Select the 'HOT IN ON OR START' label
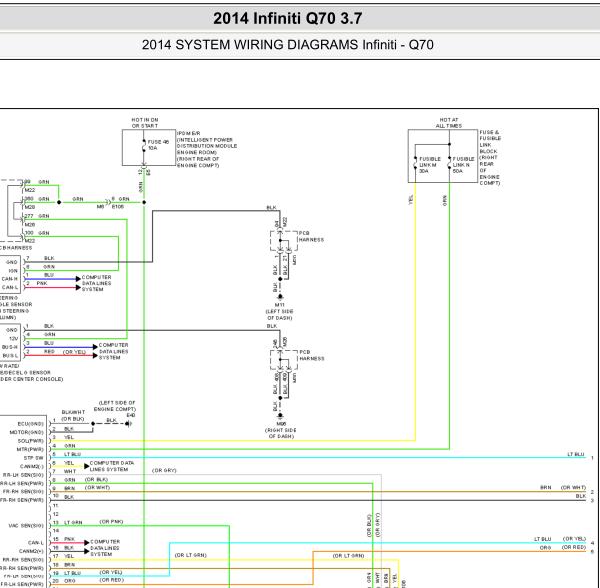This screenshot has height=588, width=600. pyautogui.click(x=145, y=123)
